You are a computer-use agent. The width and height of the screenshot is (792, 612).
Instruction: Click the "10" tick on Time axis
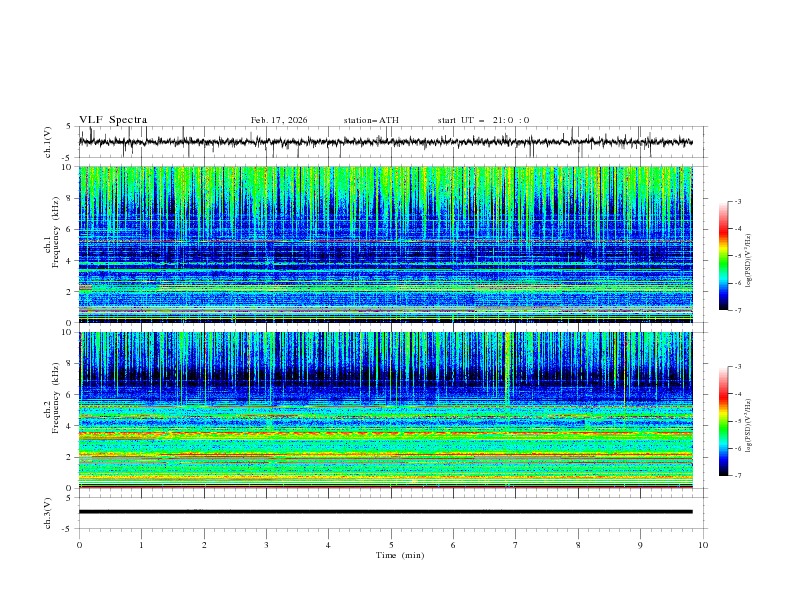(703, 545)
